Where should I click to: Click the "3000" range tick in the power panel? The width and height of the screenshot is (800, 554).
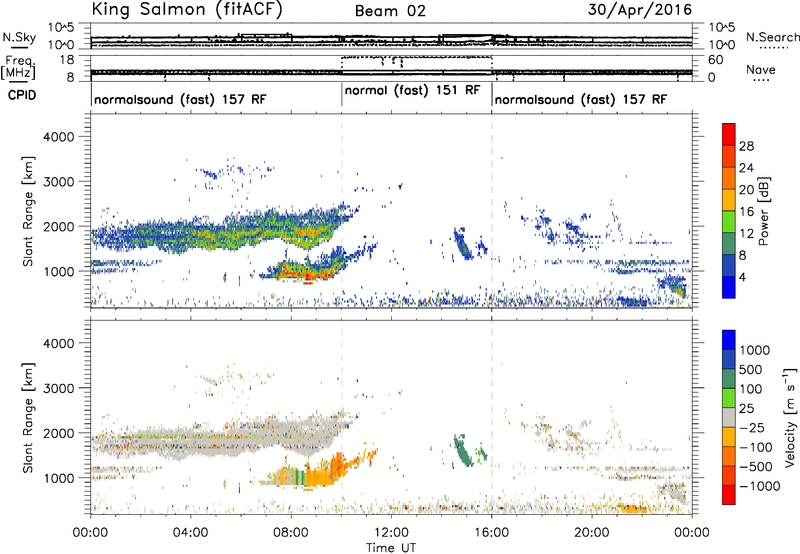[x=58, y=182]
